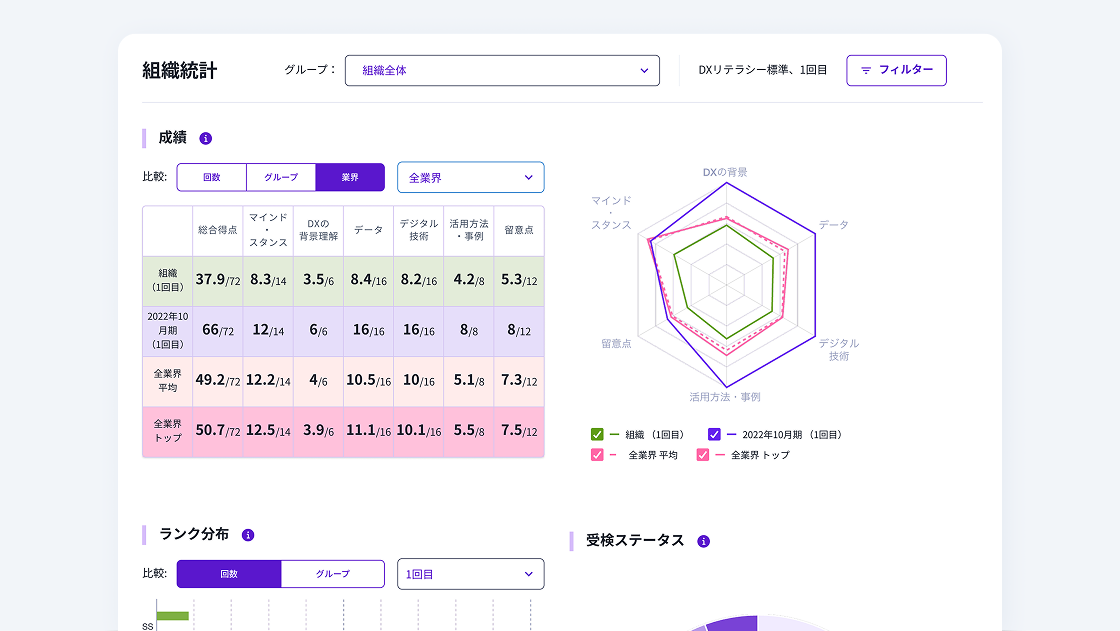1120x631 pixels.
Task: Click the 49.2/72 total score cell
Action: [x=218, y=381]
